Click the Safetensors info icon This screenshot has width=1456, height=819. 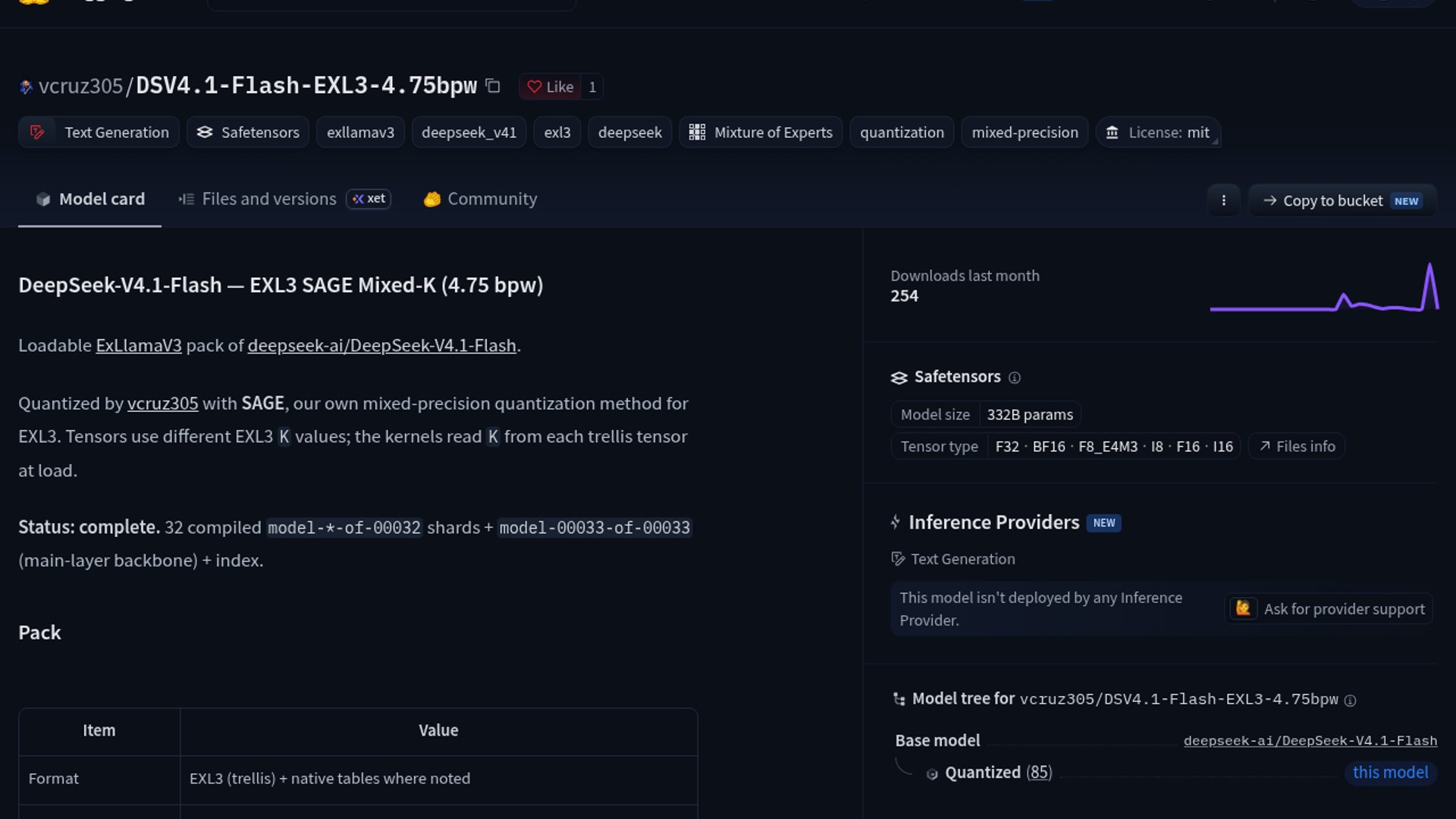coord(1015,378)
